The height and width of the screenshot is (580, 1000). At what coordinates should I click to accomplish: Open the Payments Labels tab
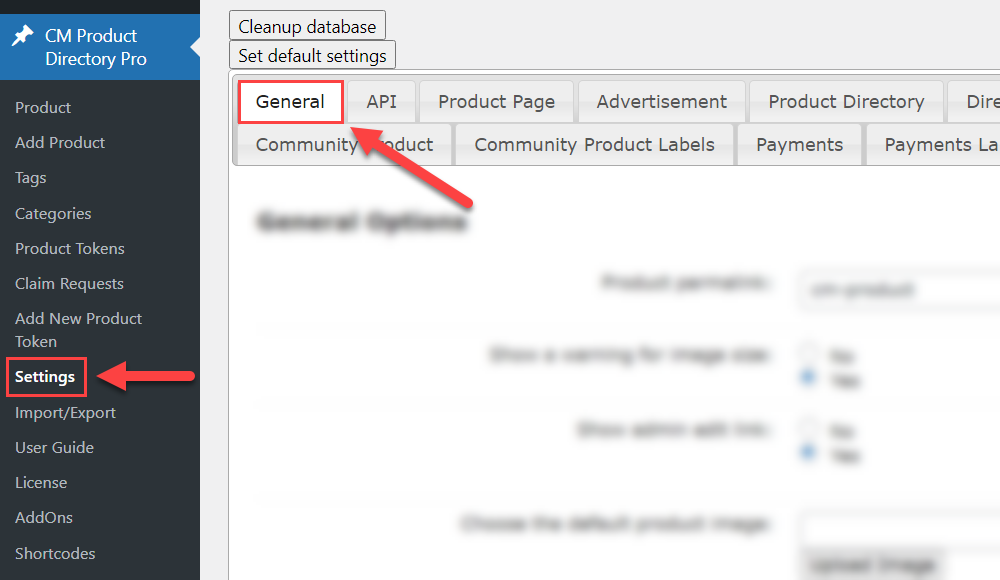[934, 145]
